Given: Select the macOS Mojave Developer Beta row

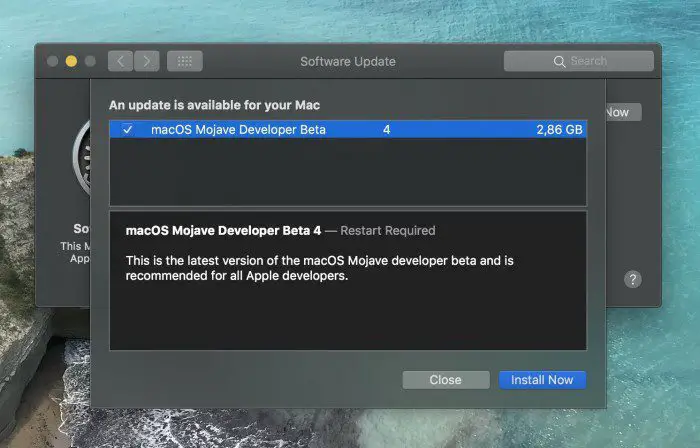Looking at the screenshot, I should (x=348, y=129).
